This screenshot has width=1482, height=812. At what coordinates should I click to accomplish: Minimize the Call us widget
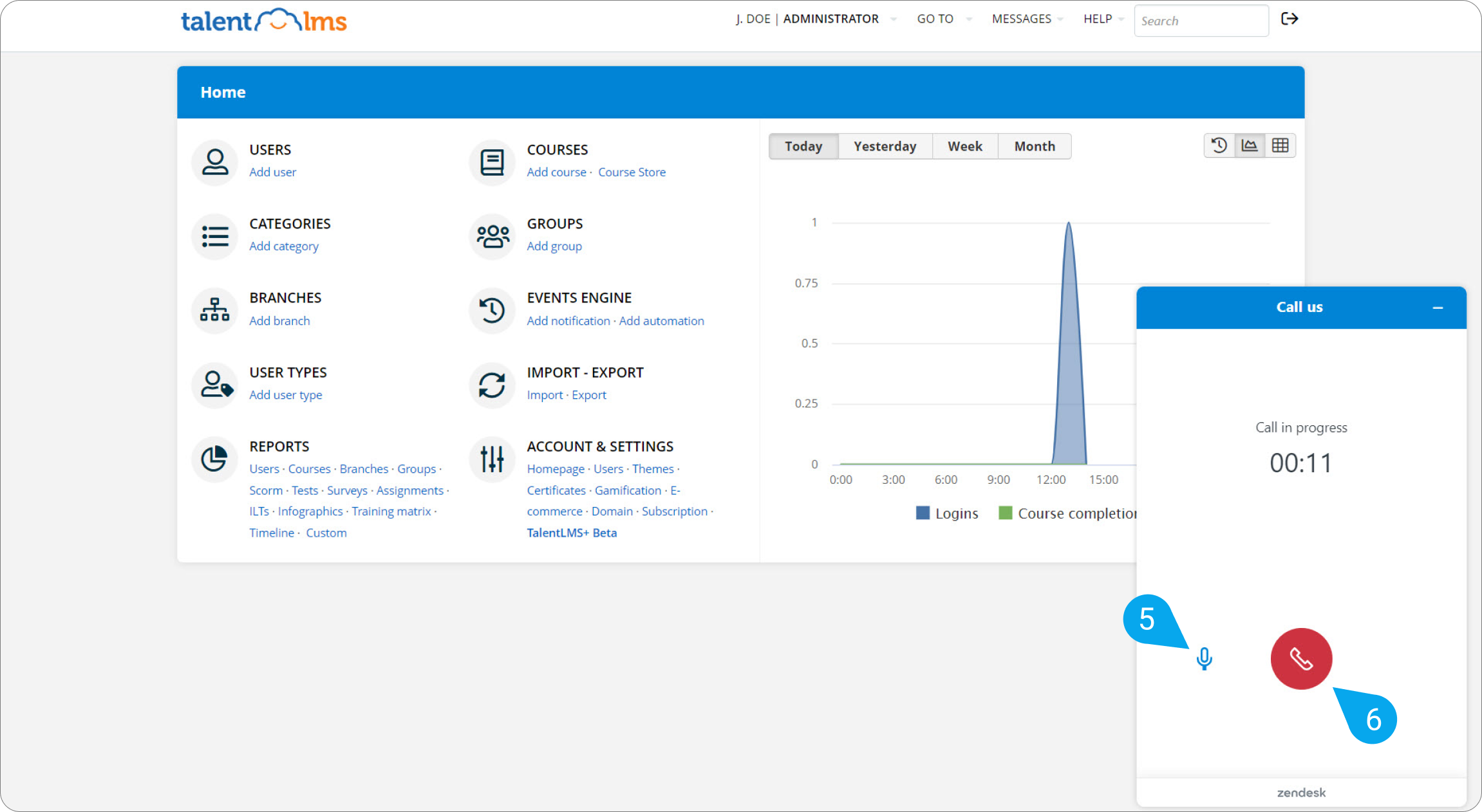tap(1438, 308)
